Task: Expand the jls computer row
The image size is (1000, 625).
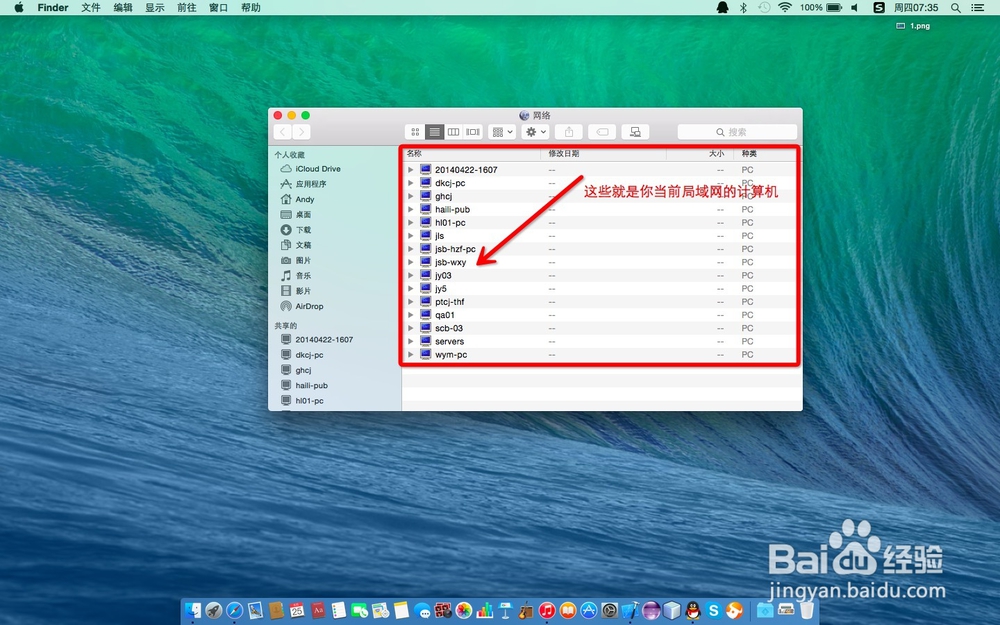Action: [411, 236]
